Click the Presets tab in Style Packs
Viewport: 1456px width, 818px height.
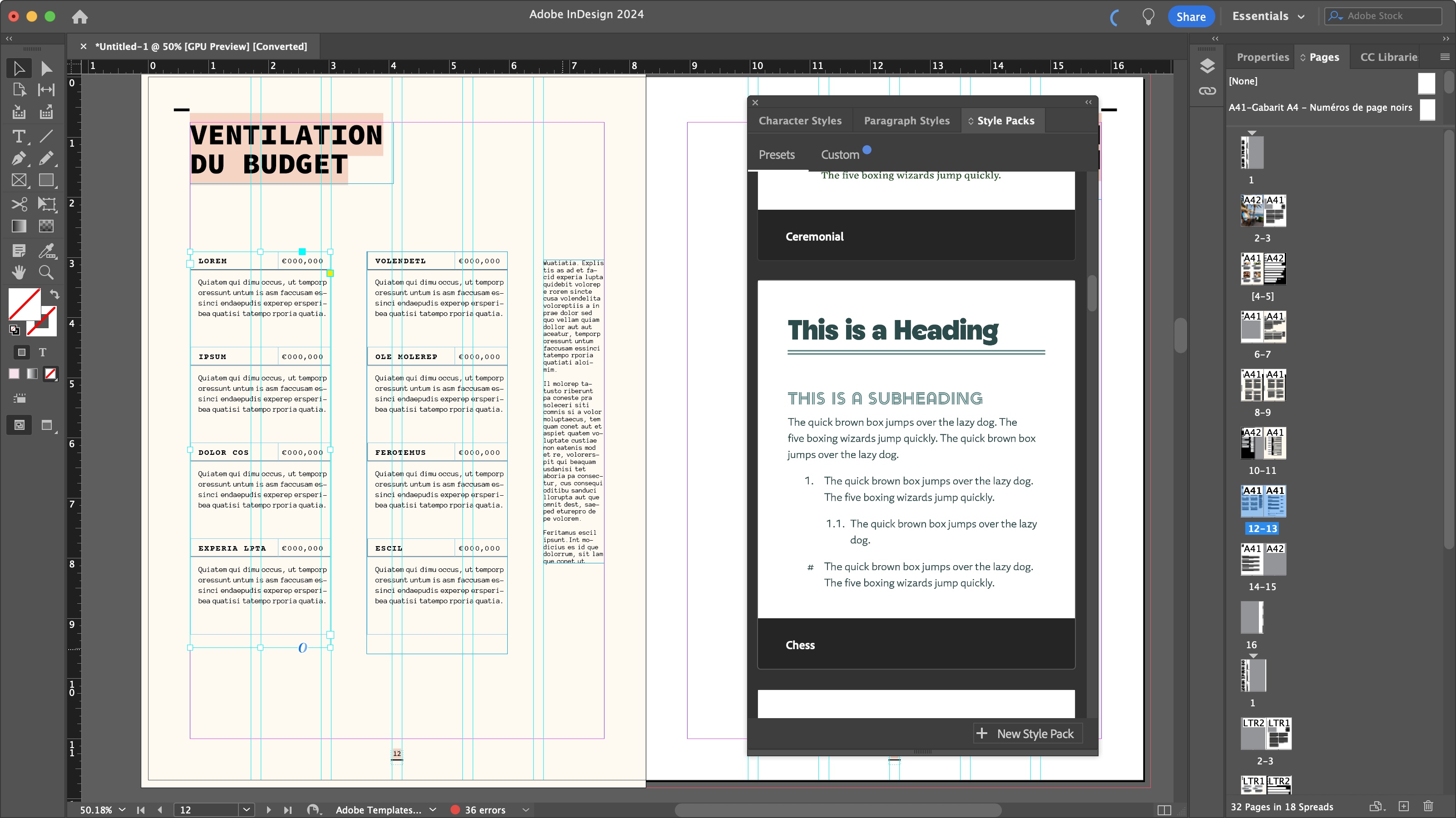pyautogui.click(x=777, y=154)
